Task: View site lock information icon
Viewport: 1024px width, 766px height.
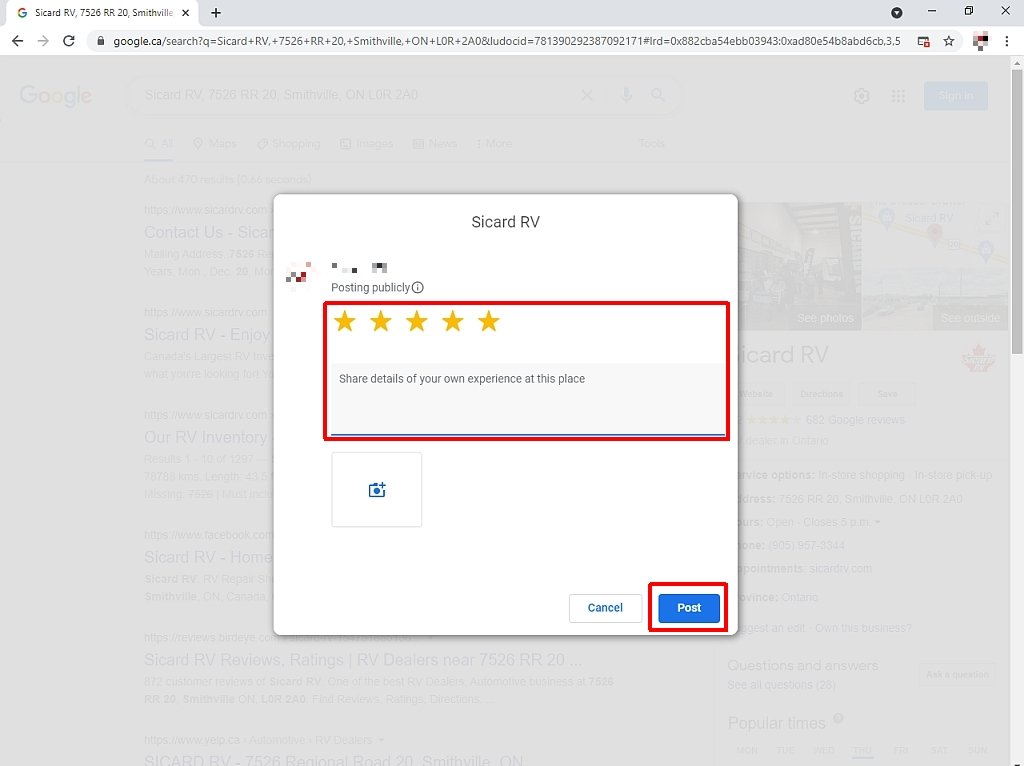Action: [x=101, y=41]
